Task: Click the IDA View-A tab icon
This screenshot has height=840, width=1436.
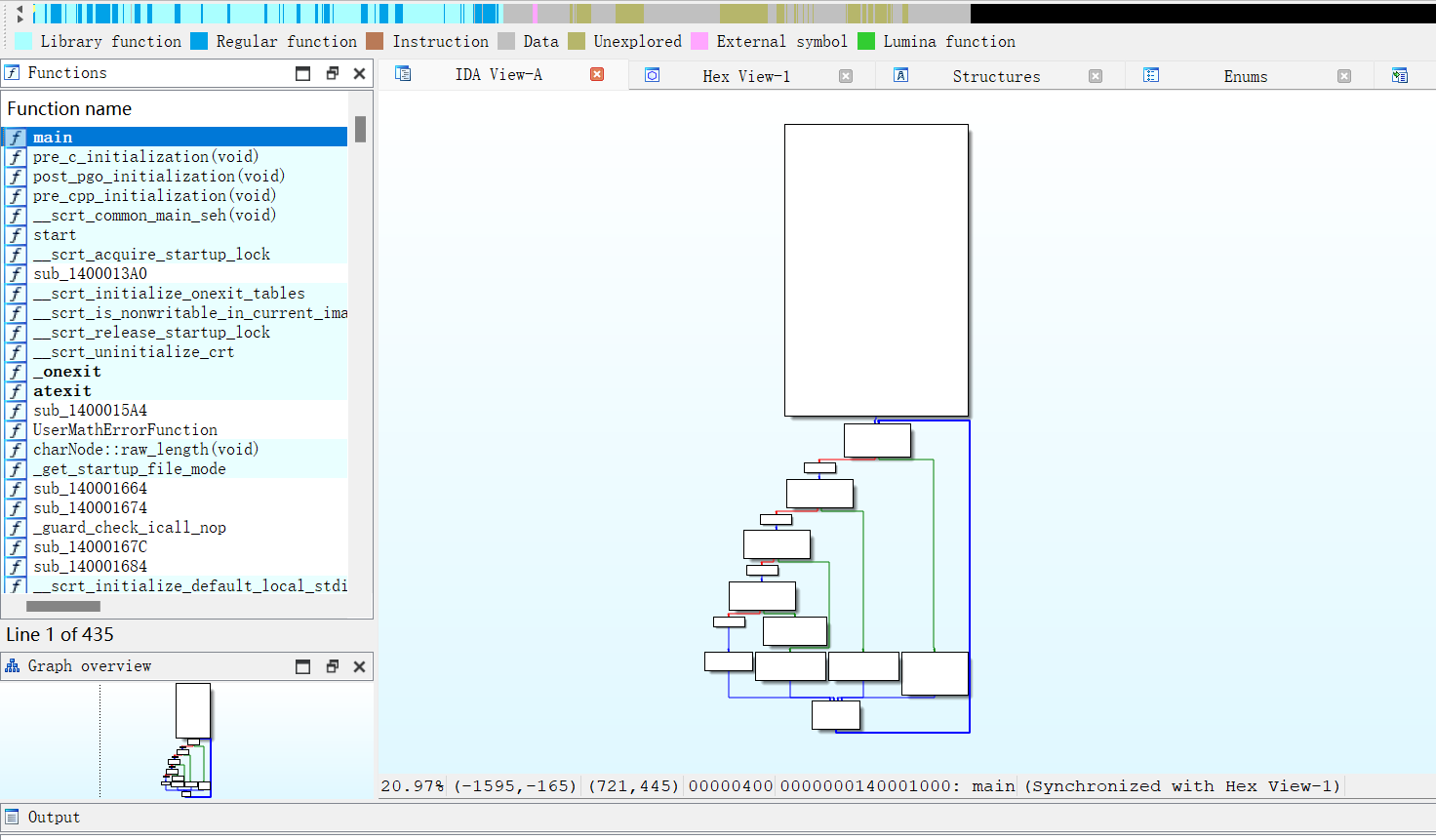Action: point(403,74)
